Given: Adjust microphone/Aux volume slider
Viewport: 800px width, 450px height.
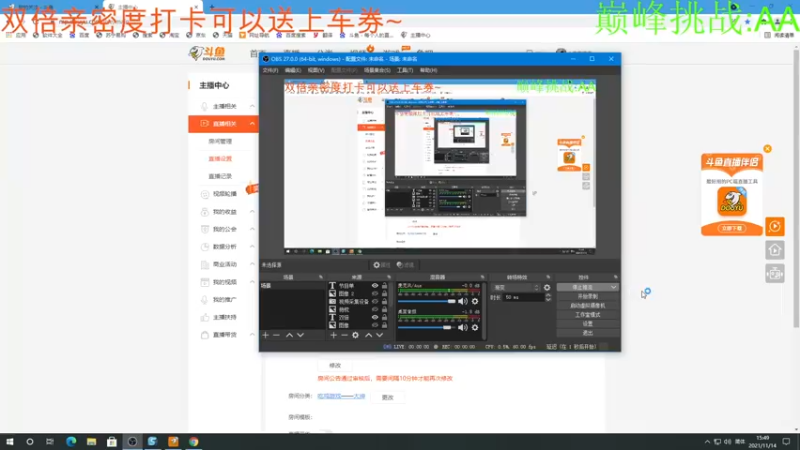Looking at the screenshot, I should coord(427,302).
